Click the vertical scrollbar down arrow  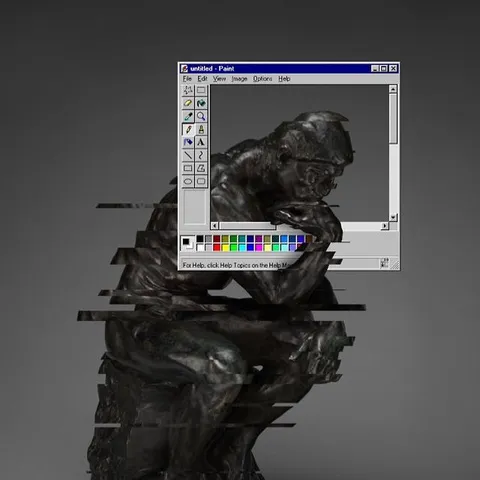coord(393,217)
